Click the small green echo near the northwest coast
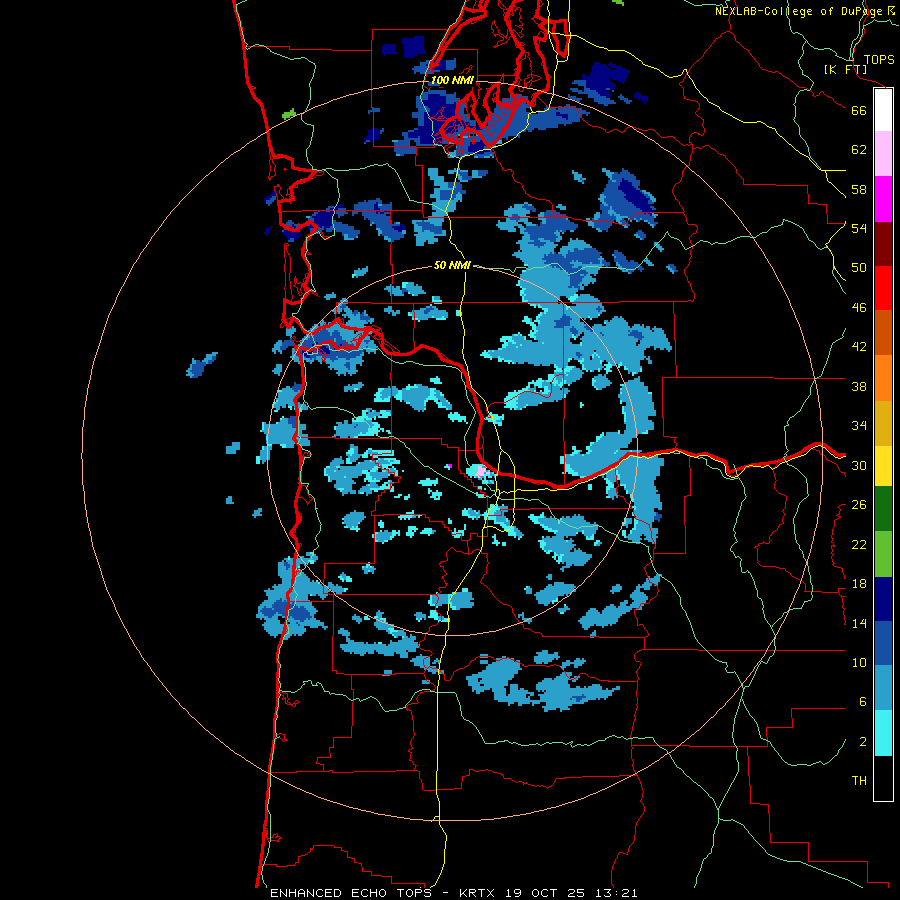This screenshot has width=900, height=900. [x=289, y=114]
